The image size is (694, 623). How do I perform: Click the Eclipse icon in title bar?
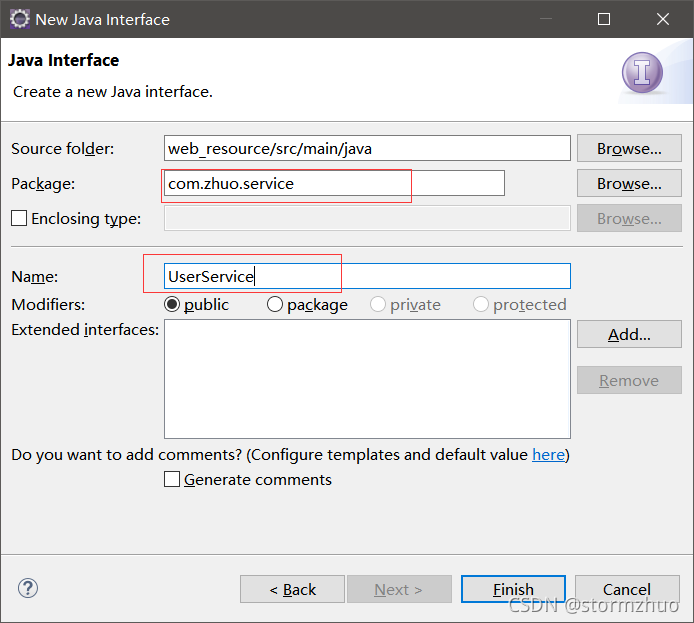pos(19,19)
